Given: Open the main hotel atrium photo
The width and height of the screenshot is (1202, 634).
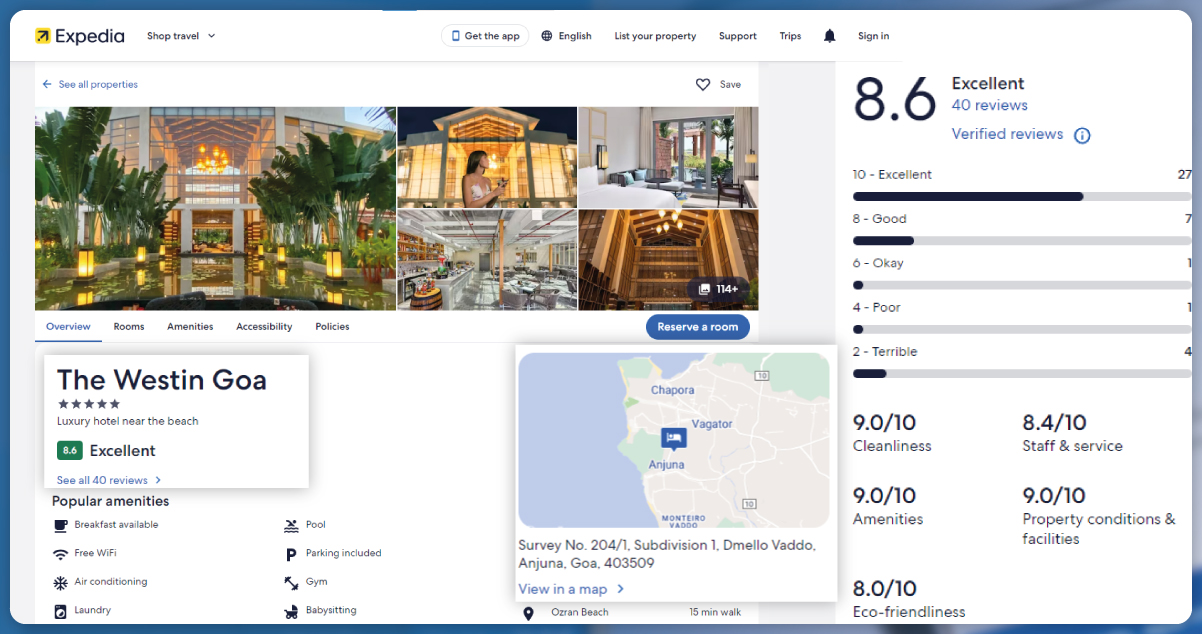Looking at the screenshot, I should click(215, 208).
